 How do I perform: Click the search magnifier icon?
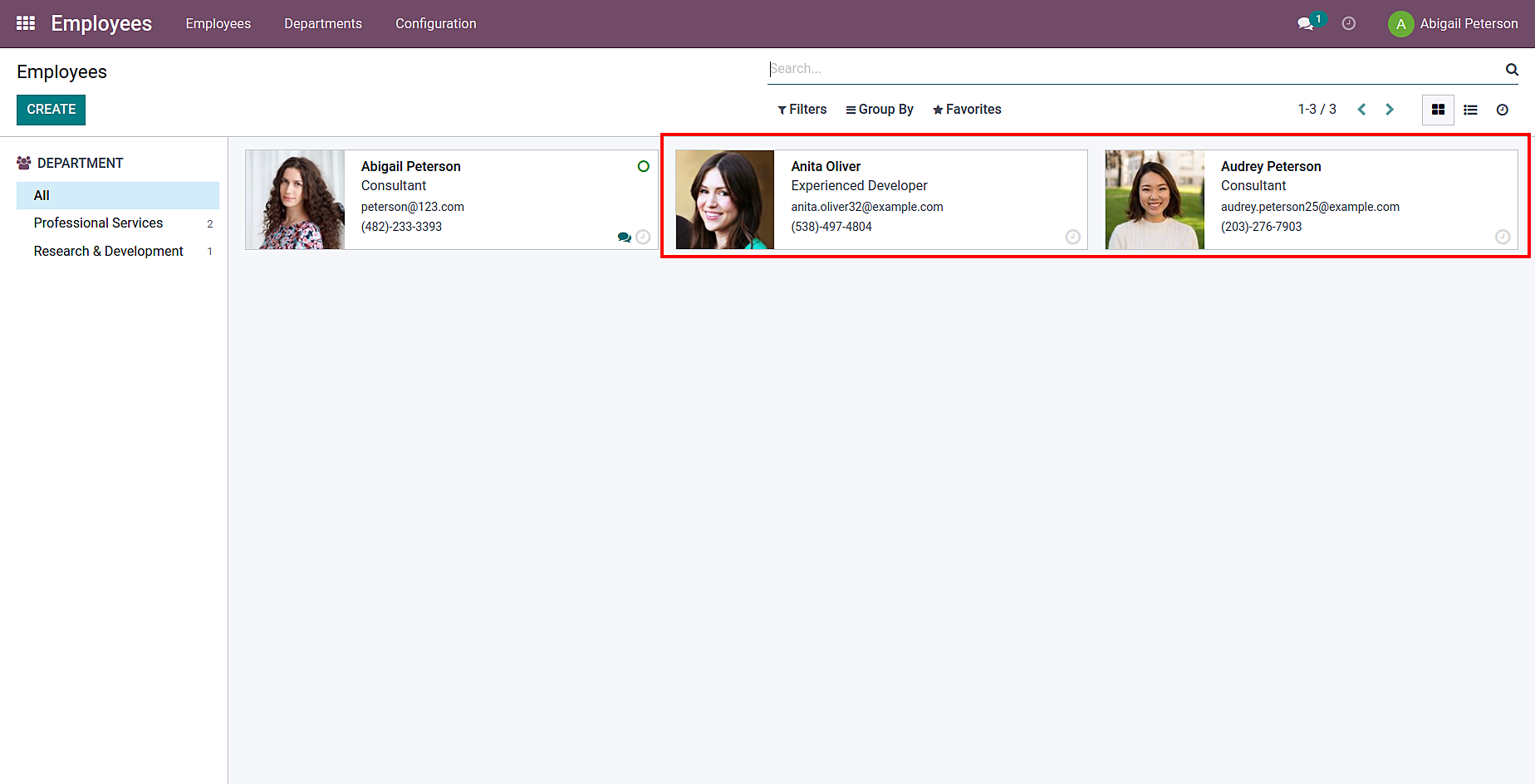coord(1512,70)
